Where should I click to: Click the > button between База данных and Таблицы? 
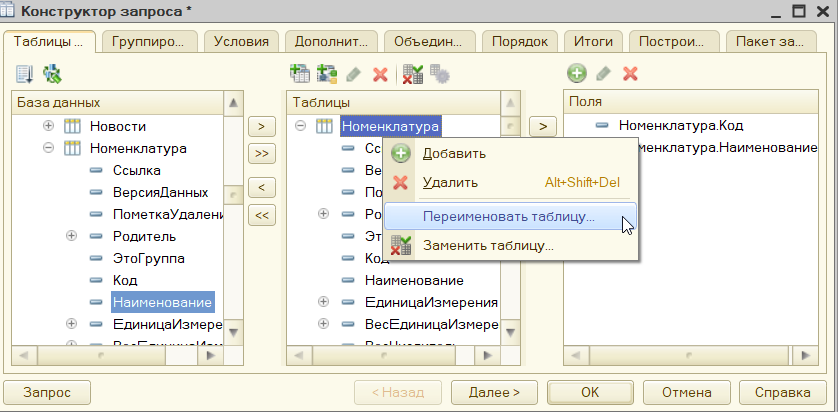(x=262, y=127)
